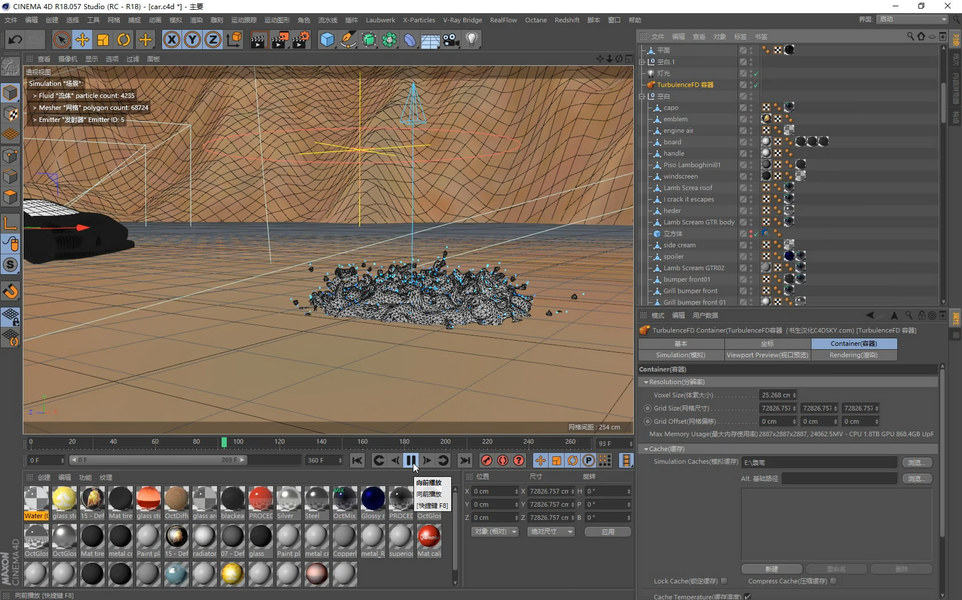Open the Laubwerk menu

(380, 20)
